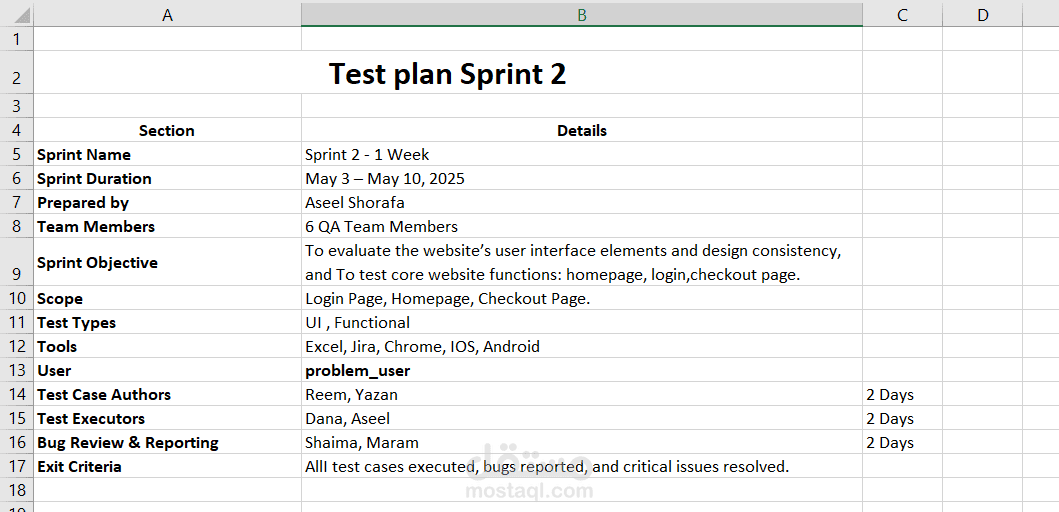Image resolution: width=1059 pixels, height=512 pixels.
Task: Click the 'Details' header cell
Action: click(582, 130)
